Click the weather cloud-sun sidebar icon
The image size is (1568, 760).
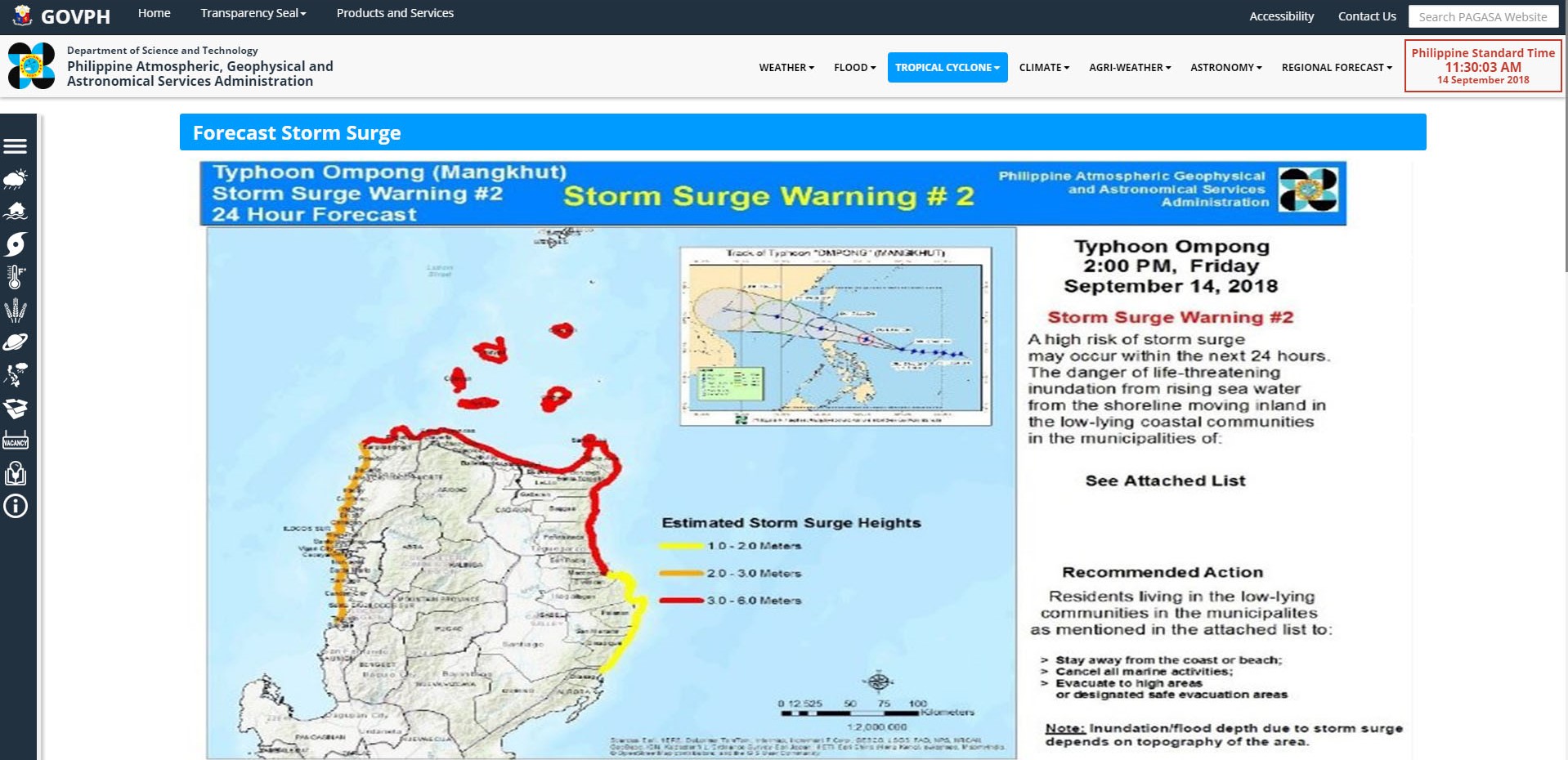(x=16, y=179)
